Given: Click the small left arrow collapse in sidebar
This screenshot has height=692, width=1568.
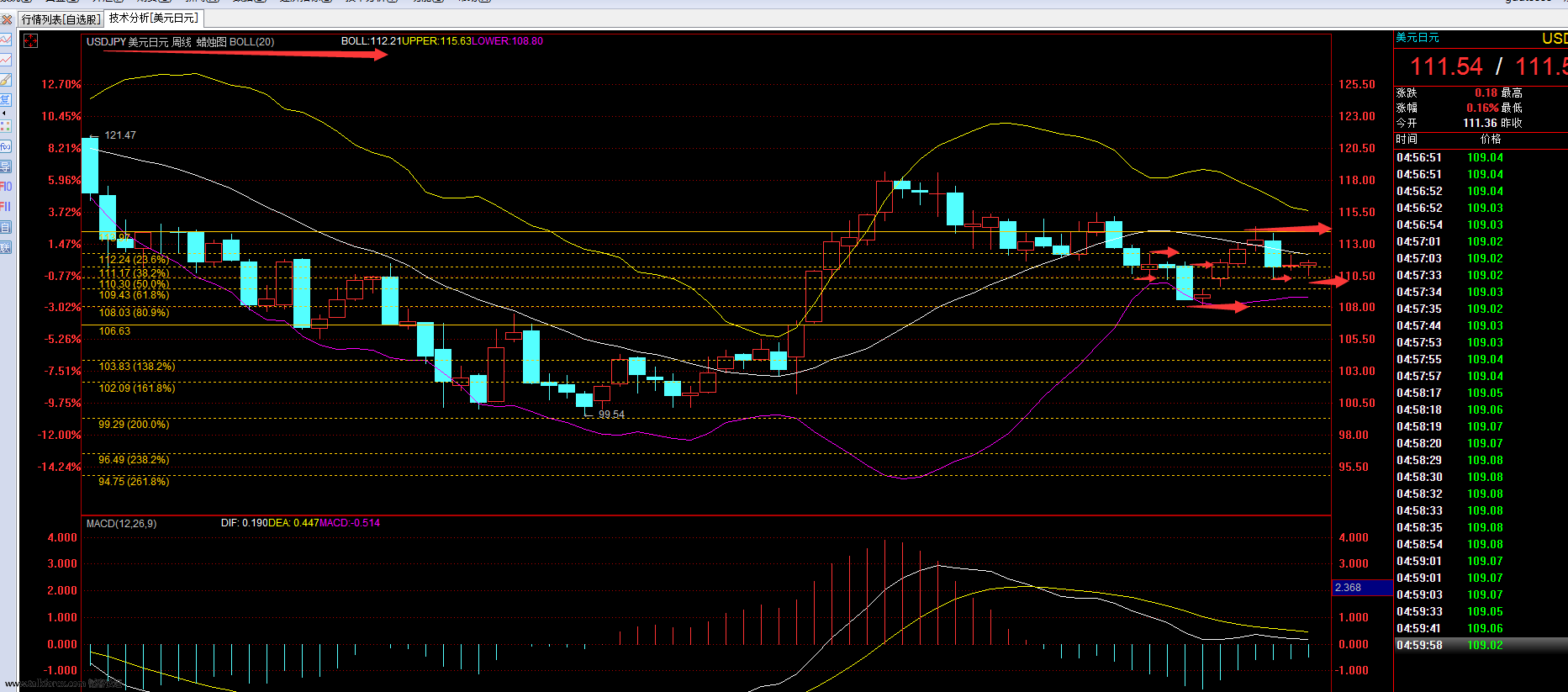Looking at the screenshot, I should tap(4, 113).
